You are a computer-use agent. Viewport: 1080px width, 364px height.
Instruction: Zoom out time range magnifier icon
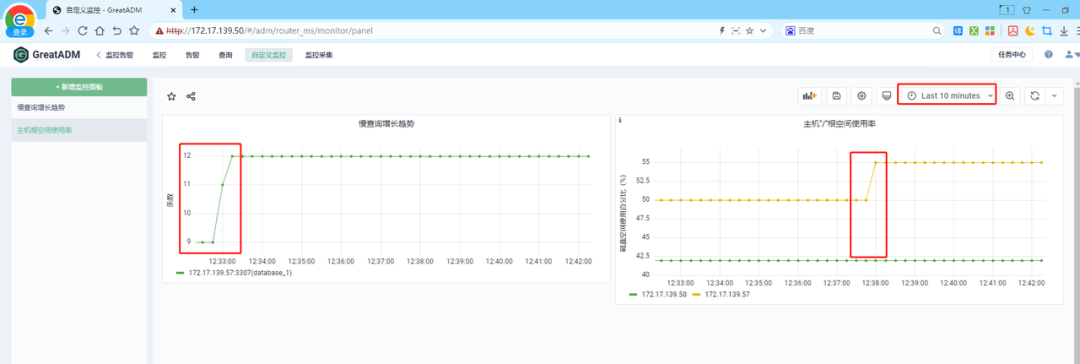(x=1010, y=96)
